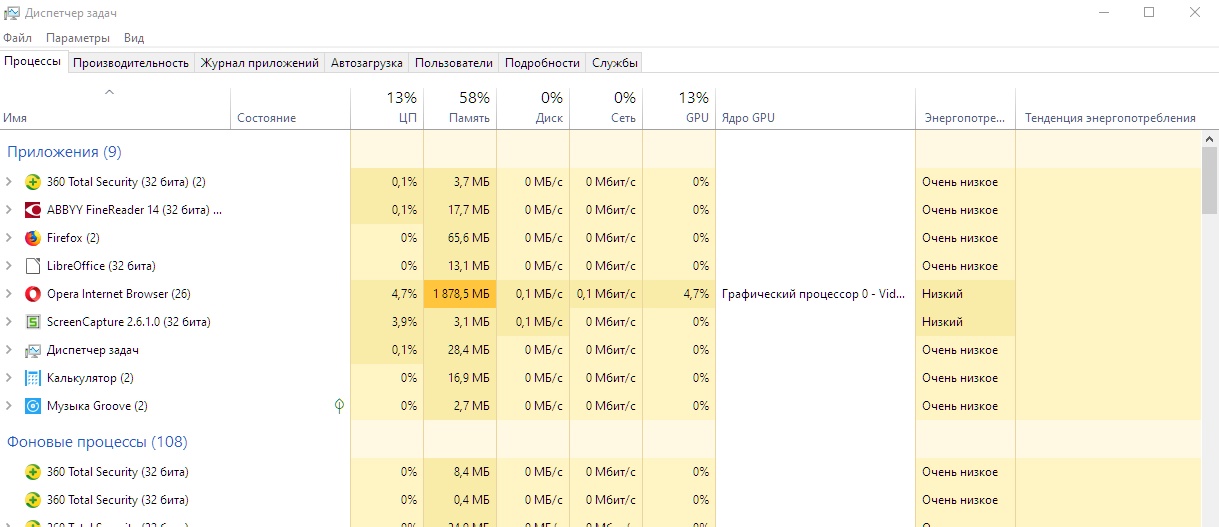Click the LibreOffice document icon
The width and height of the screenshot is (1219, 527).
coord(33,266)
